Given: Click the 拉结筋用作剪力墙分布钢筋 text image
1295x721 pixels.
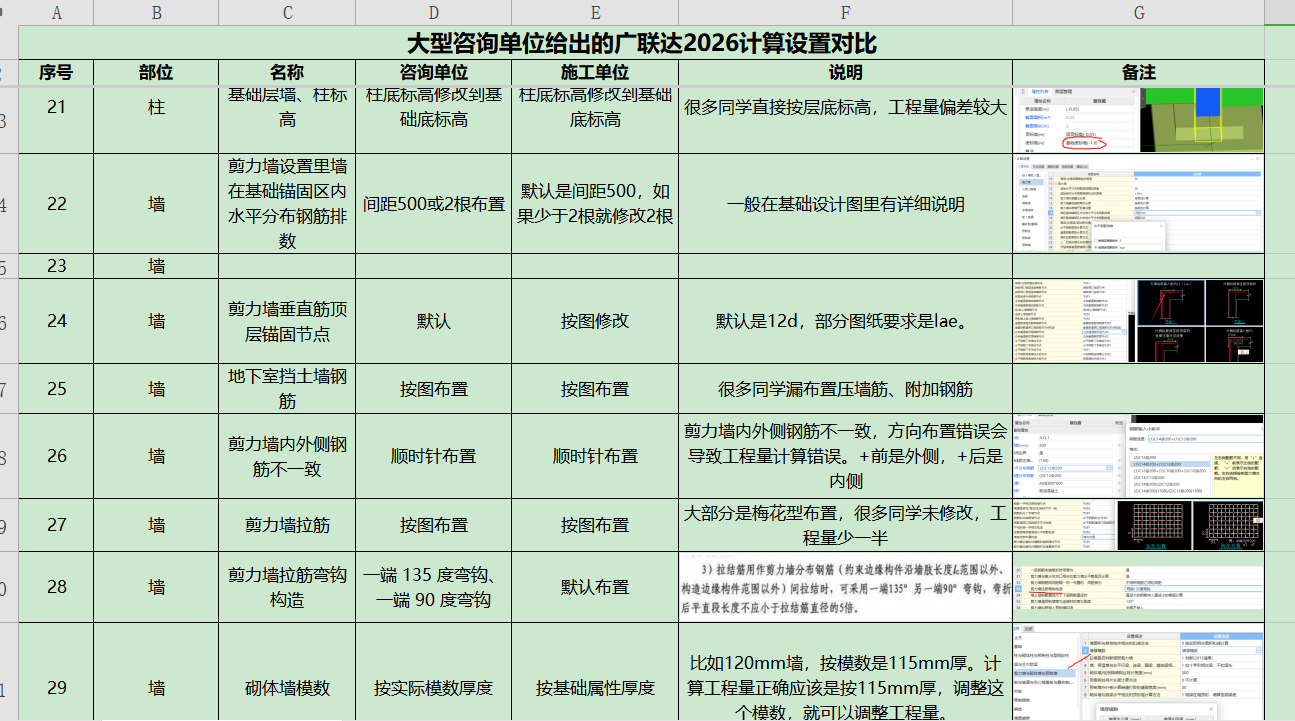Looking at the screenshot, I should pos(845,588).
